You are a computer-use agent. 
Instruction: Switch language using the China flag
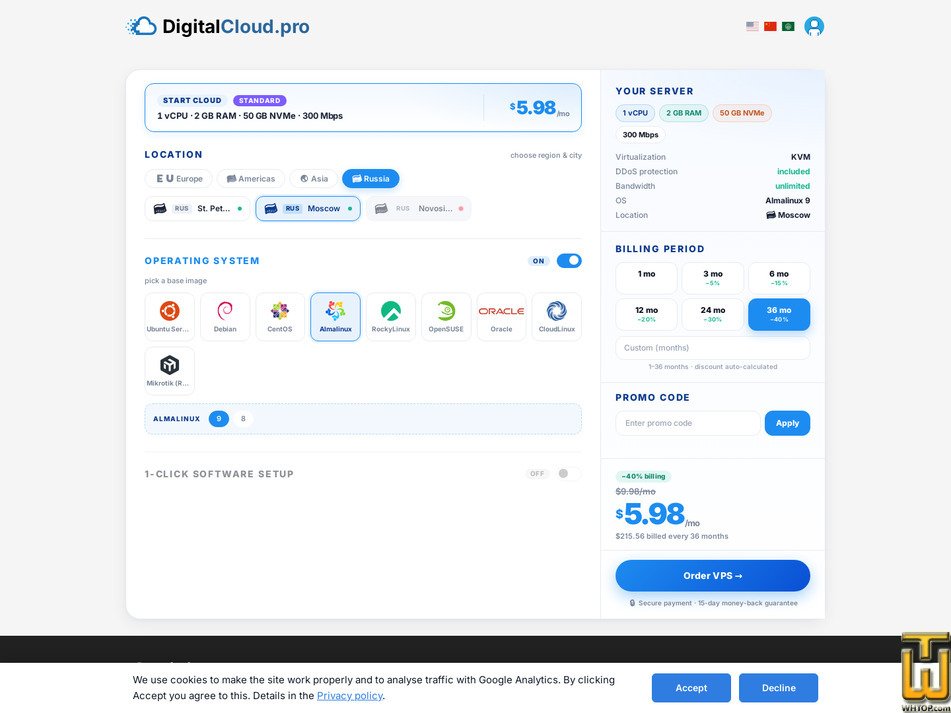(x=770, y=27)
